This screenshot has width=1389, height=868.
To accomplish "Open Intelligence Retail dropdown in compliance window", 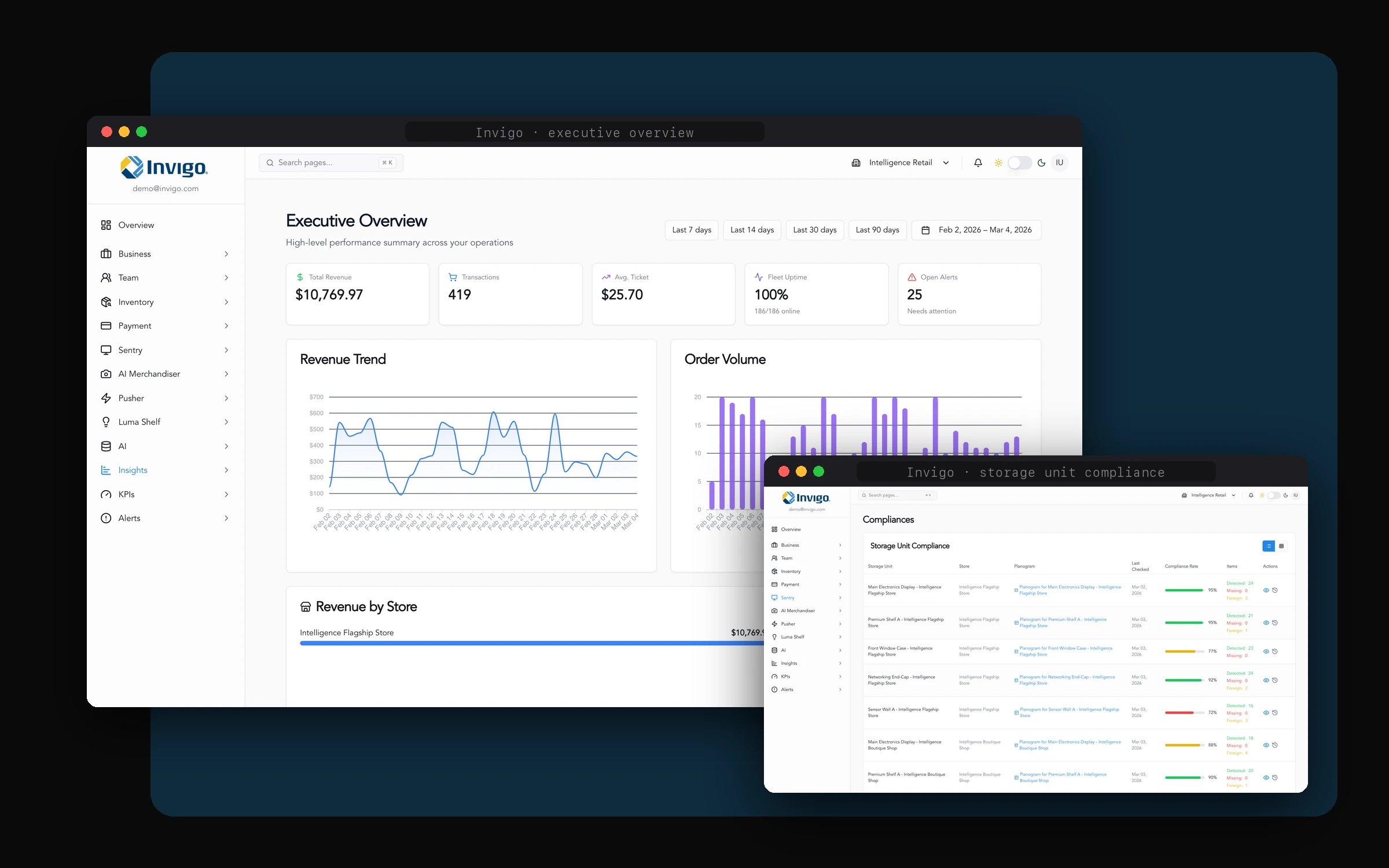I will tap(1209, 495).
